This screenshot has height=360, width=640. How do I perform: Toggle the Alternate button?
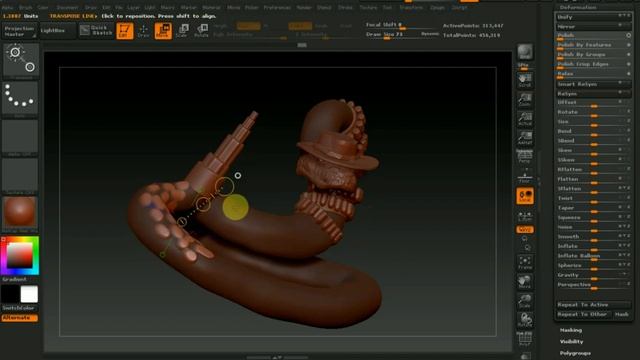(19, 318)
